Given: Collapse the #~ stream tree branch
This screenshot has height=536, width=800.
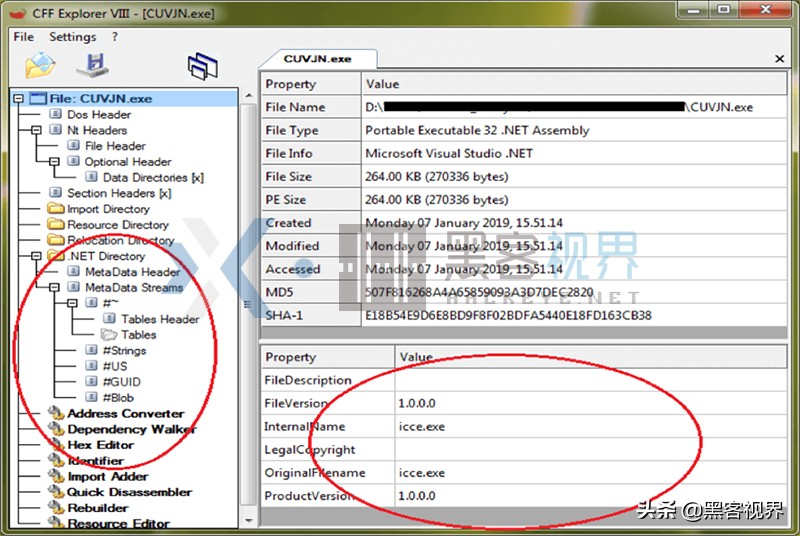Looking at the screenshot, I should (72, 303).
